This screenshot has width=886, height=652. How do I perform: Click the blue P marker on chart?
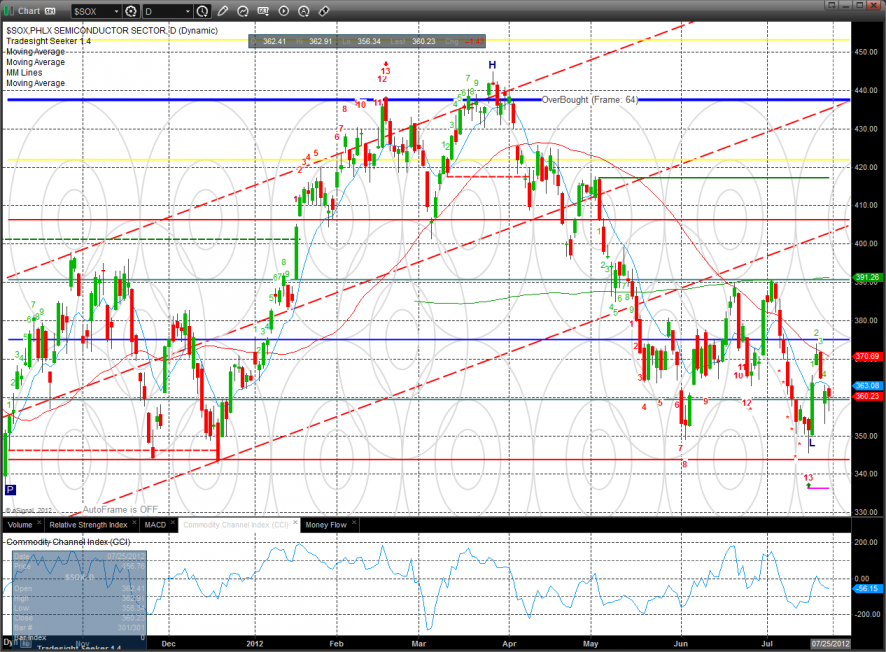pyautogui.click(x=10, y=490)
